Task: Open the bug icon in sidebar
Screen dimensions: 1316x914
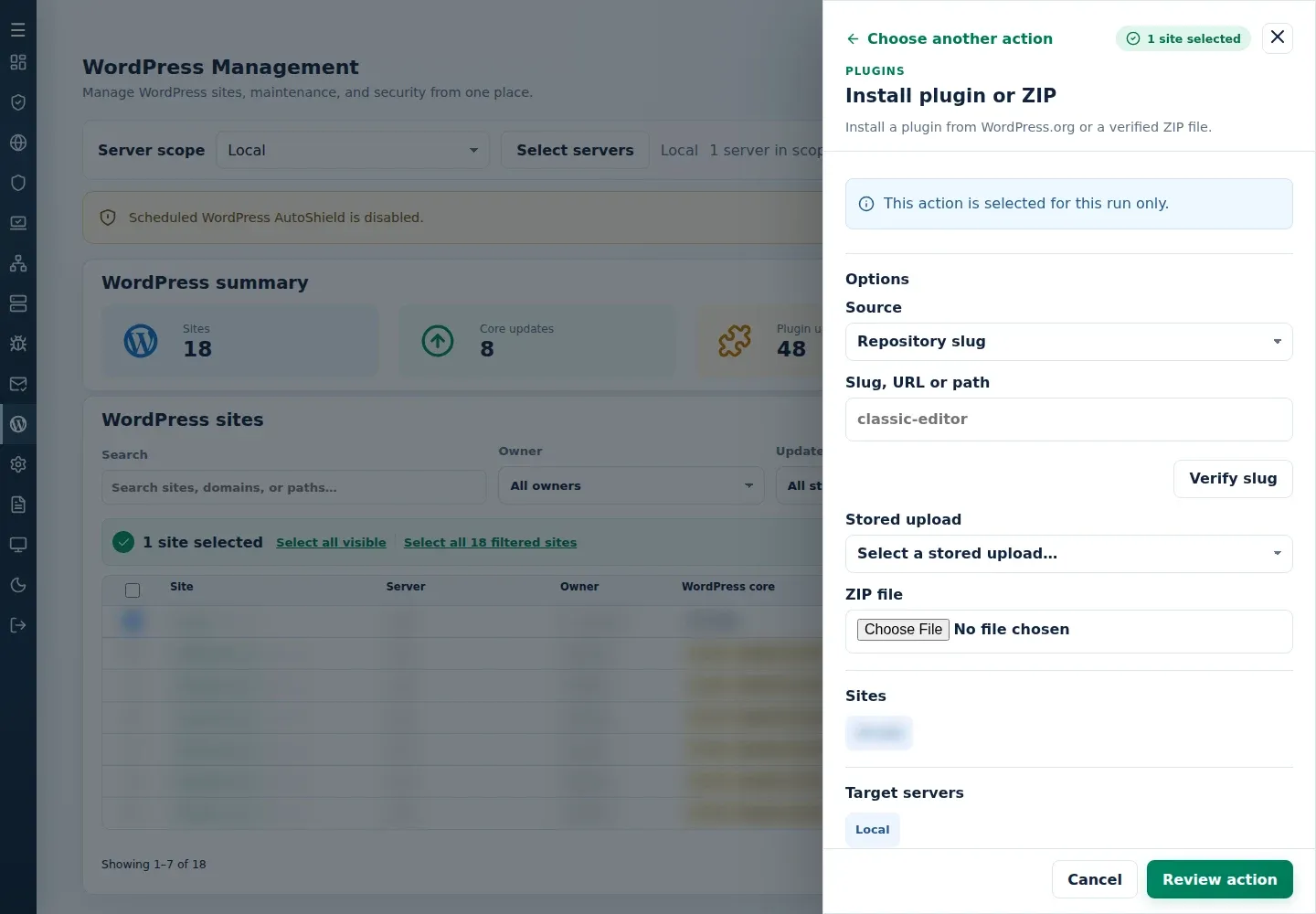Action: [x=18, y=344]
